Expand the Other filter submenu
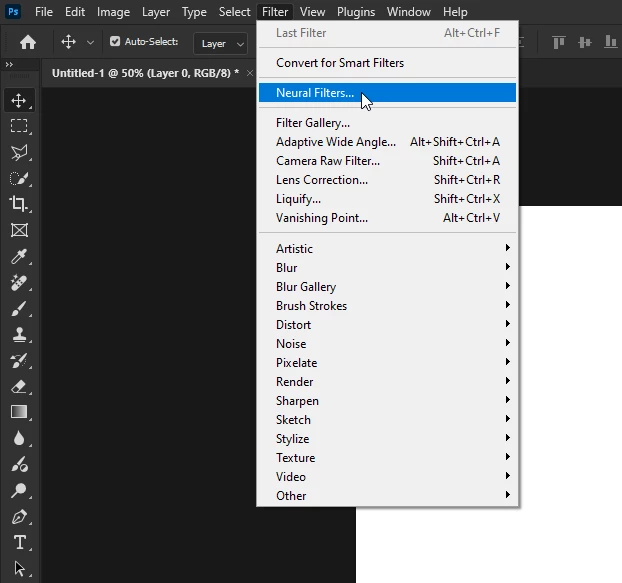 (387, 496)
